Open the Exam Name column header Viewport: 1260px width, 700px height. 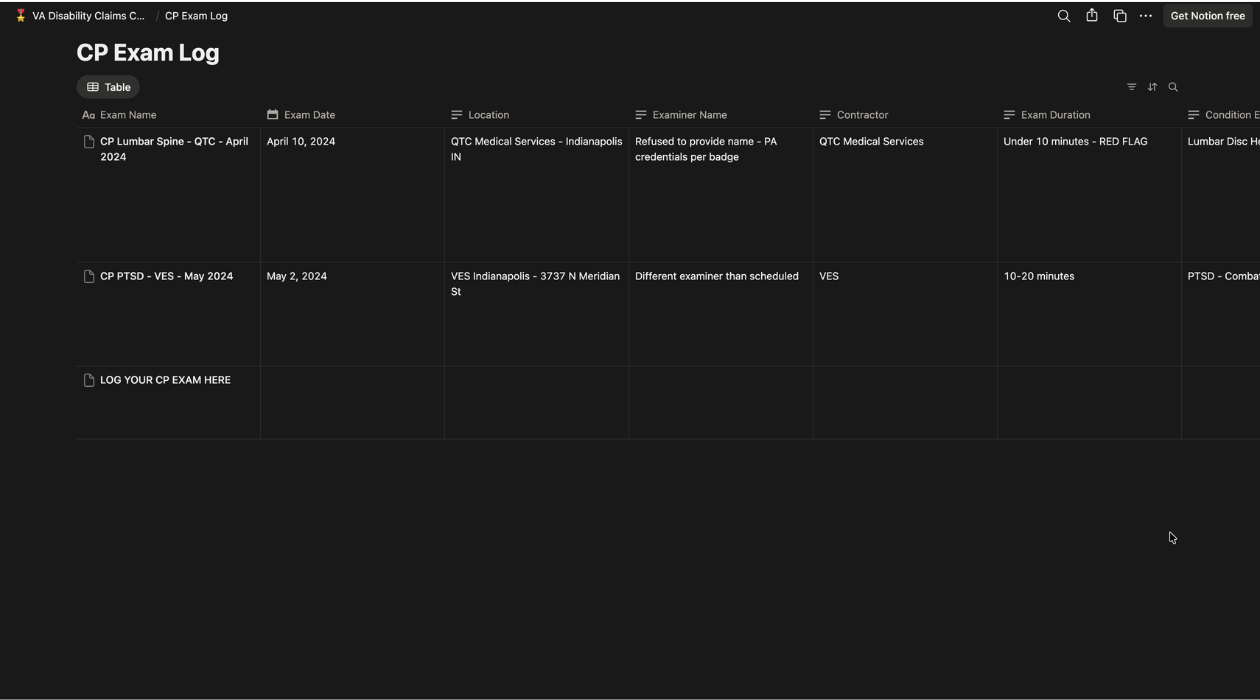(168, 115)
